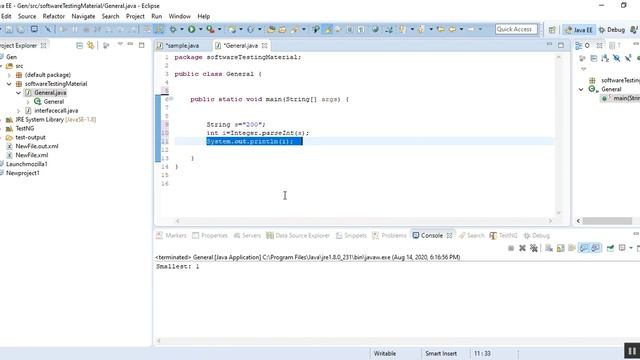
Task: Close the Console view tab
Action: click(x=449, y=236)
